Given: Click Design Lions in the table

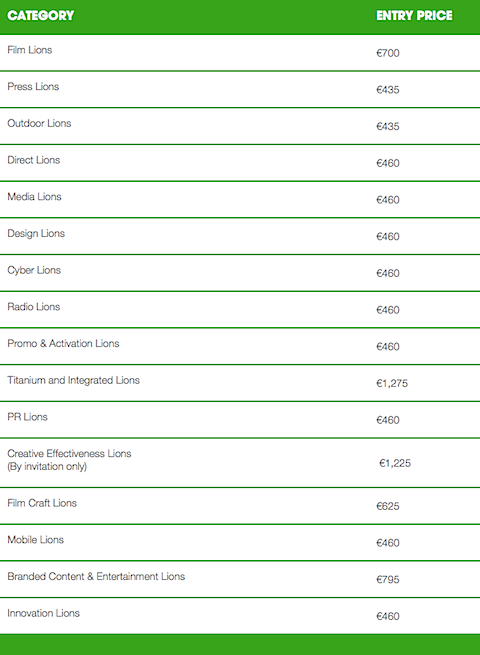Looking at the screenshot, I should click(36, 234).
